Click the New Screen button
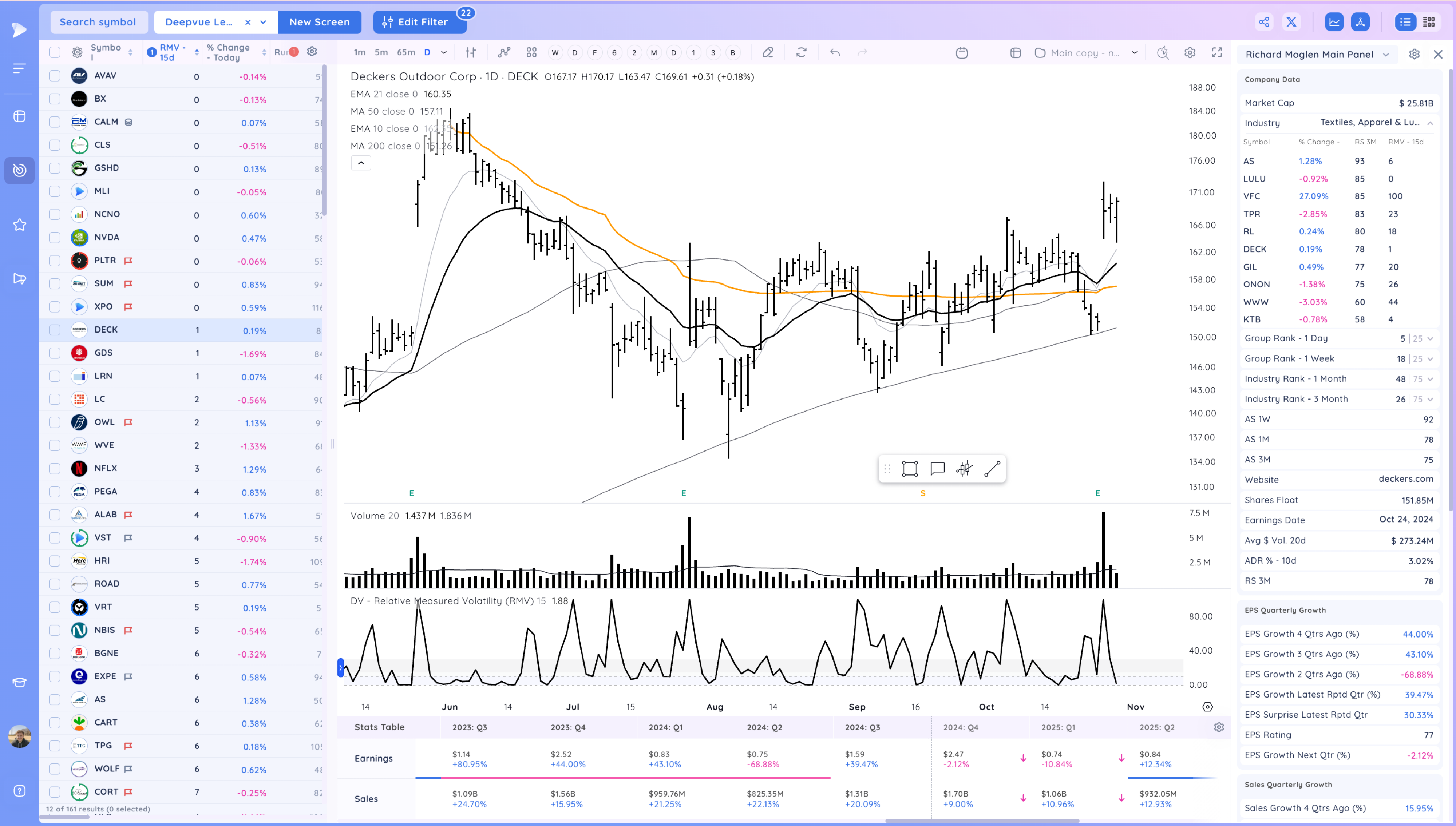Viewport: 1456px width, 826px height. [x=320, y=22]
